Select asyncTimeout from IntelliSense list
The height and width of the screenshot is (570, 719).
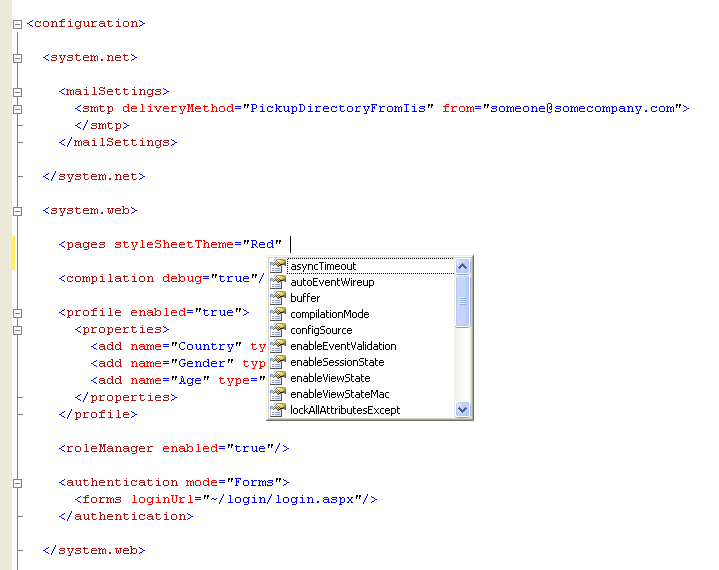[371, 266]
